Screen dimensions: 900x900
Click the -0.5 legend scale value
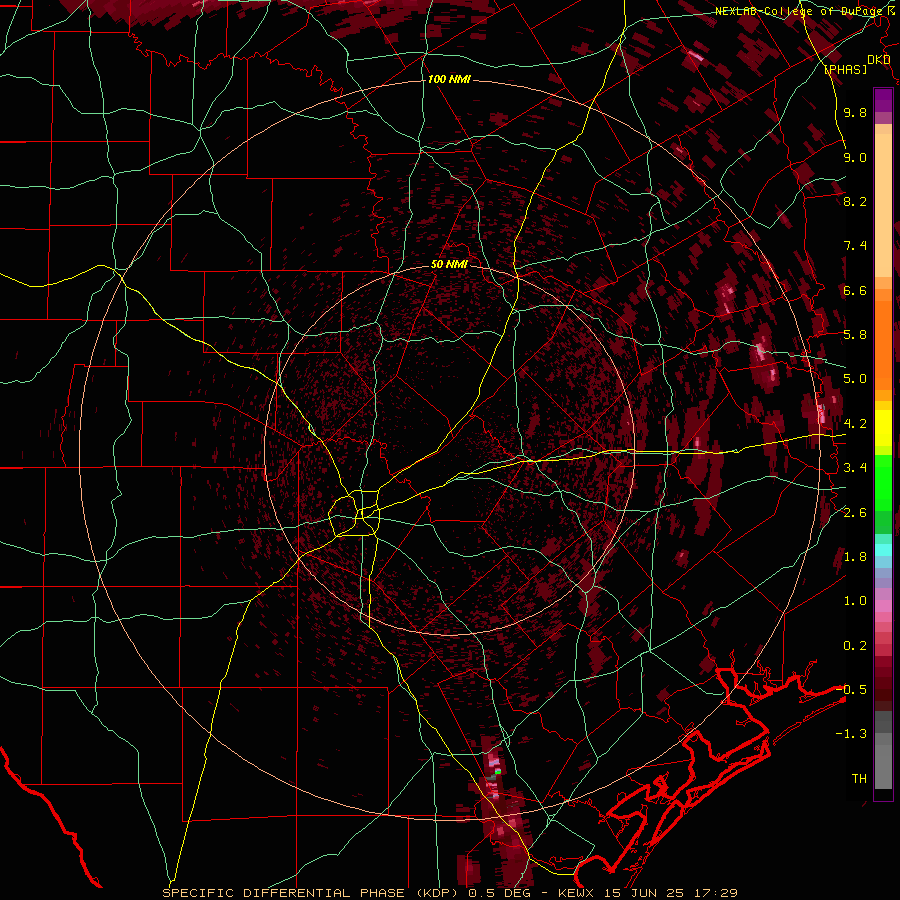pyautogui.click(x=851, y=689)
